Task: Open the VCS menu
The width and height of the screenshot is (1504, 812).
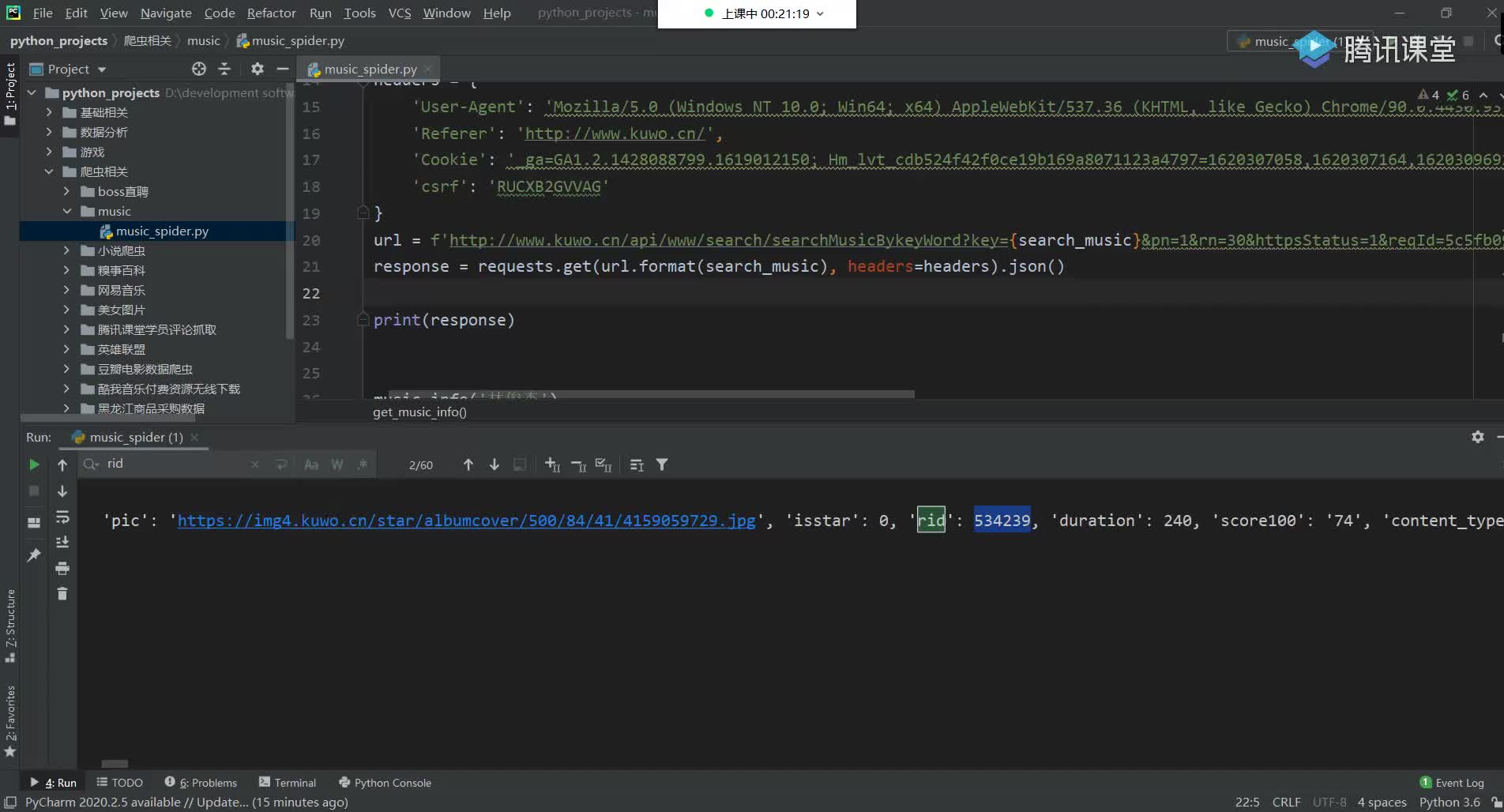Action: [x=400, y=13]
